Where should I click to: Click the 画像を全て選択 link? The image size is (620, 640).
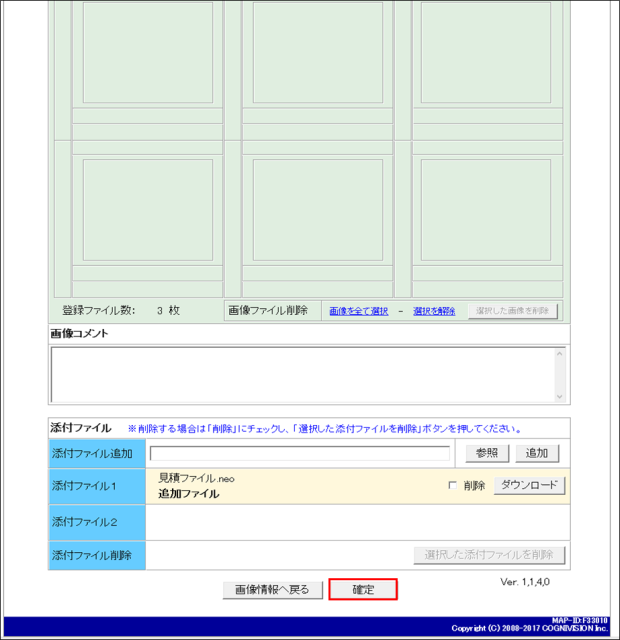click(359, 311)
